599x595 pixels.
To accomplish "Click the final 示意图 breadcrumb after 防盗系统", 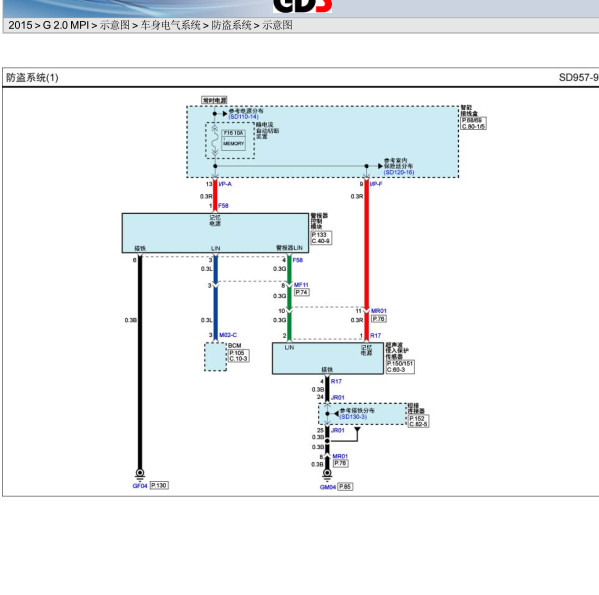I will tap(277, 25).
